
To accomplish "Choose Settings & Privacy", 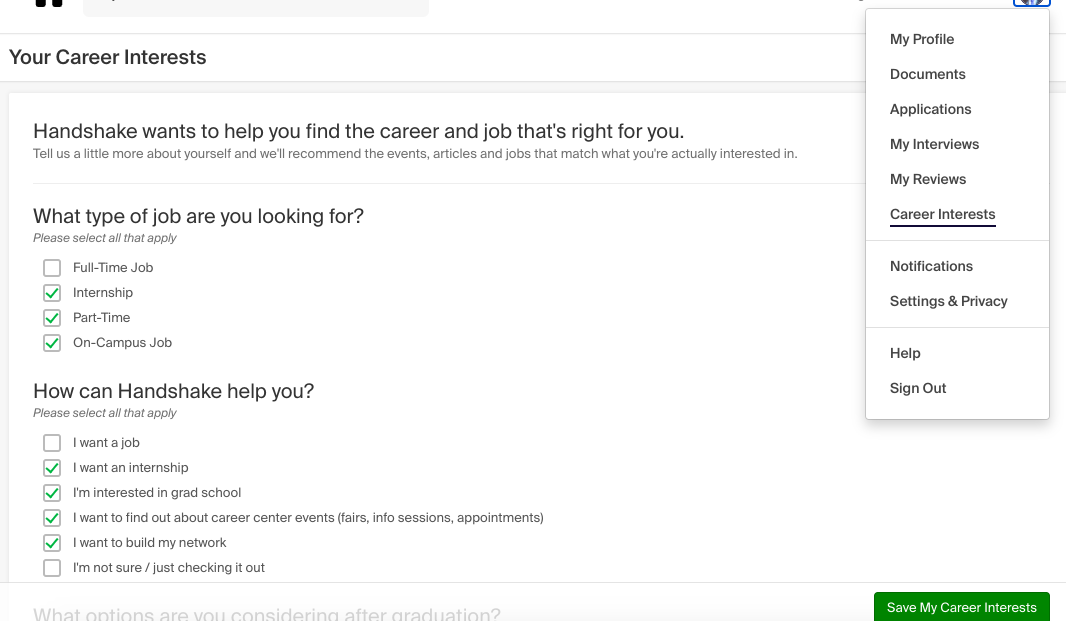I will click(948, 301).
